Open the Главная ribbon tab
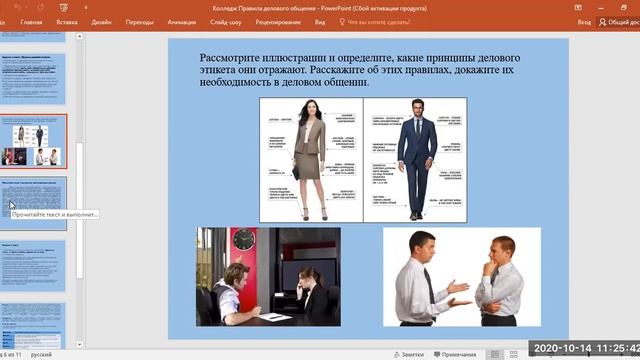The image size is (640, 360). click(31, 22)
